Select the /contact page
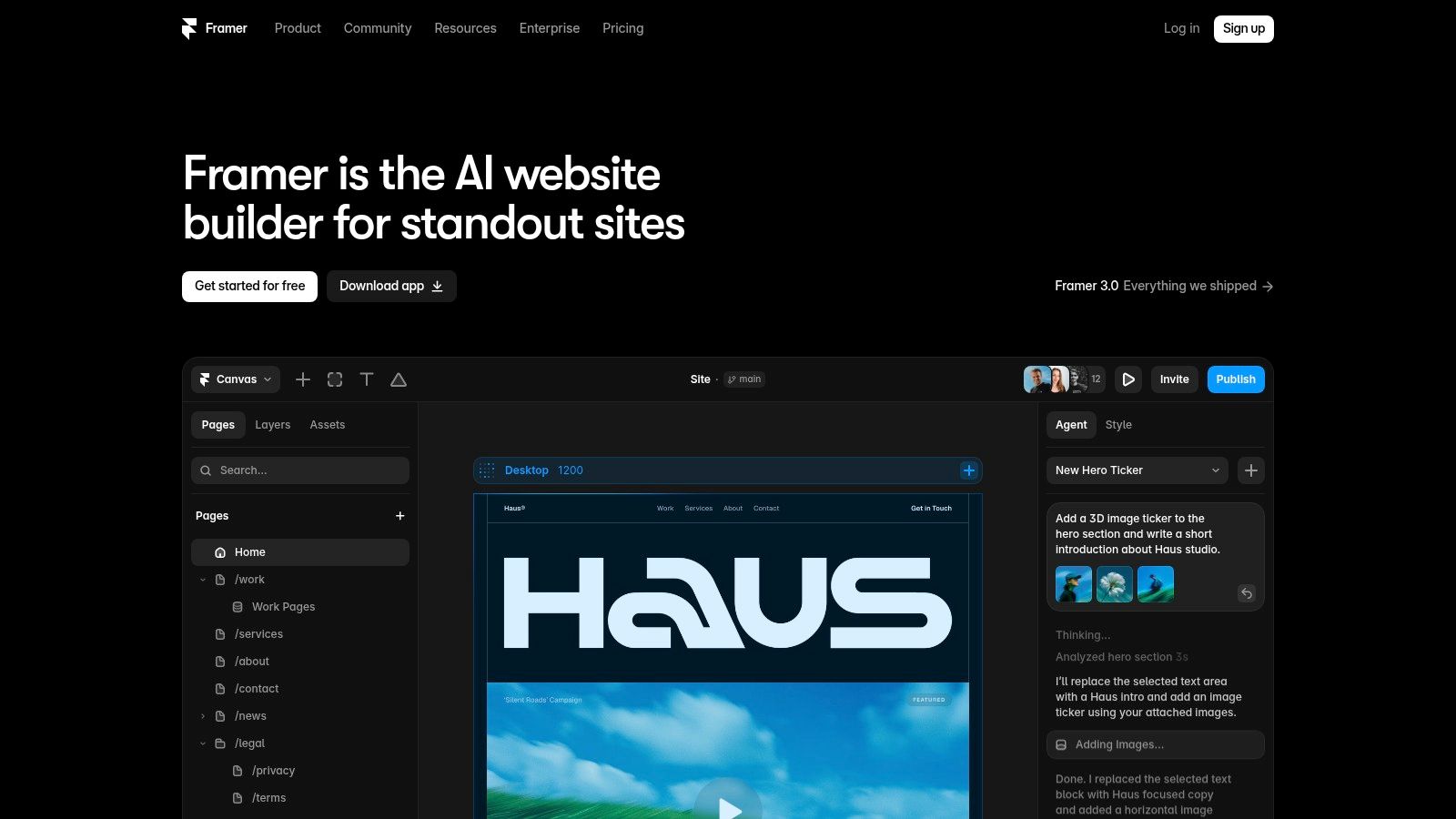This screenshot has width=1456, height=819. (300, 689)
